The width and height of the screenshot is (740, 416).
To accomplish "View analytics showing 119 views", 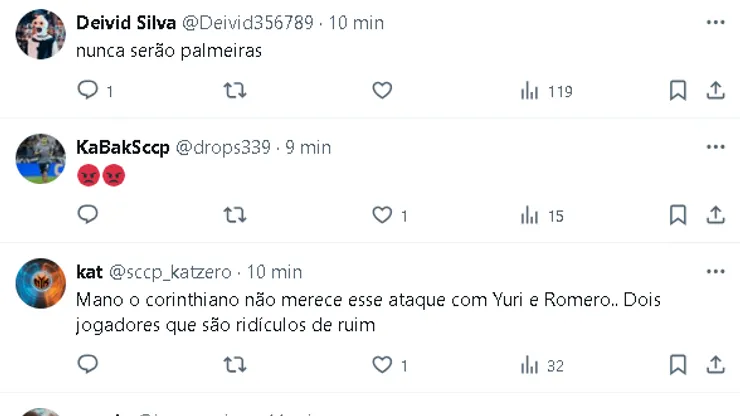I will 546,91.
